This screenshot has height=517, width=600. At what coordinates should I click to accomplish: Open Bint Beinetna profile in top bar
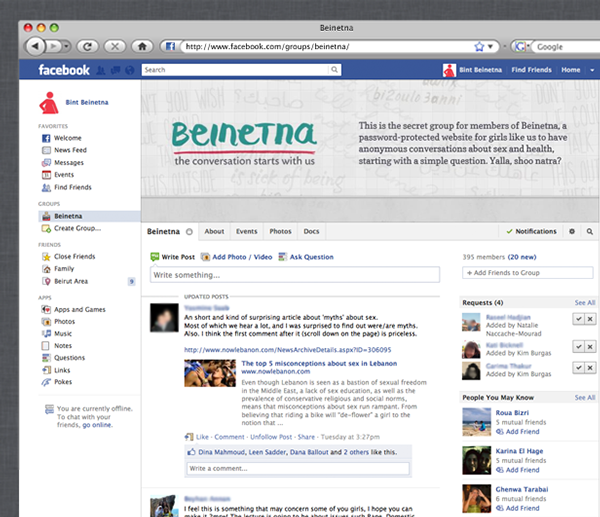[x=472, y=70]
